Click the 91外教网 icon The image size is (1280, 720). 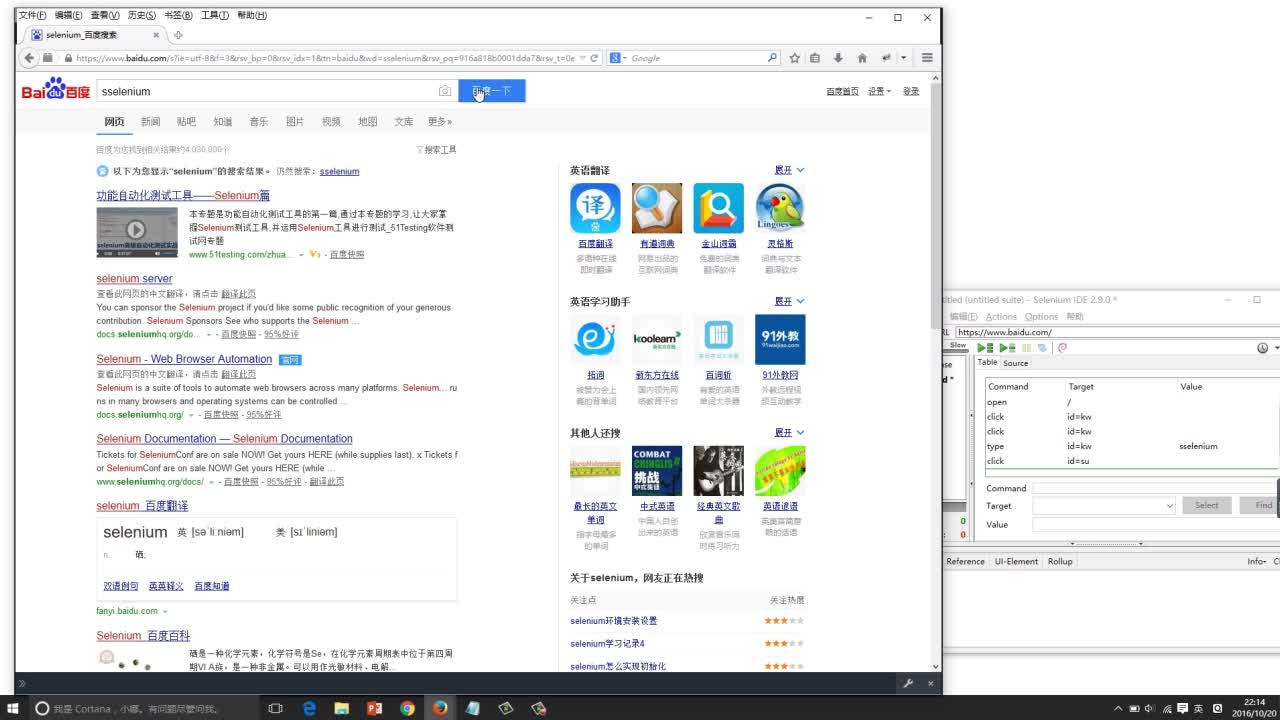(780, 340)
